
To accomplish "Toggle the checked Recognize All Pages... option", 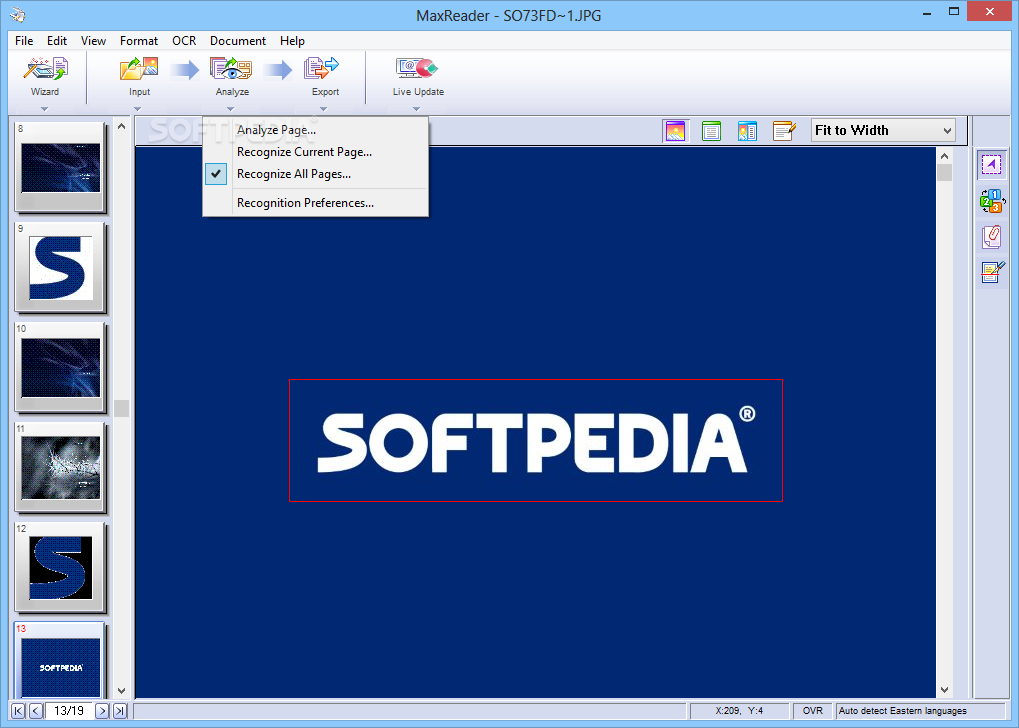I will coord(315,174).
